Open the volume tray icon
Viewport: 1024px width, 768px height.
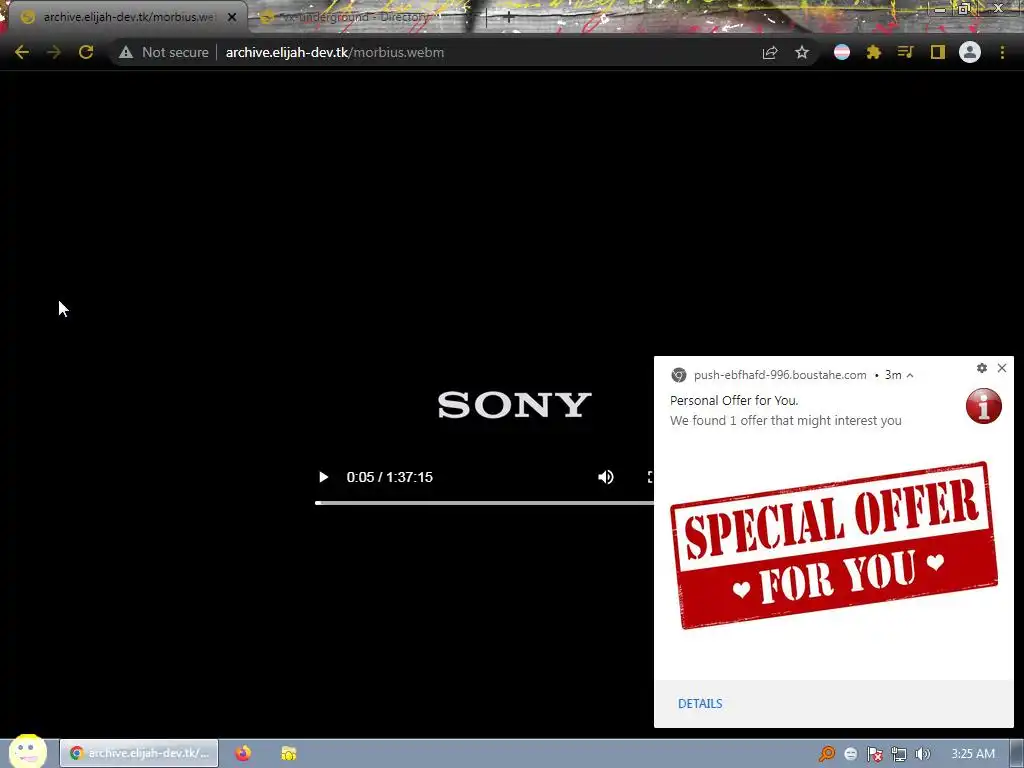pyautogui.click(x=922, y=754)
